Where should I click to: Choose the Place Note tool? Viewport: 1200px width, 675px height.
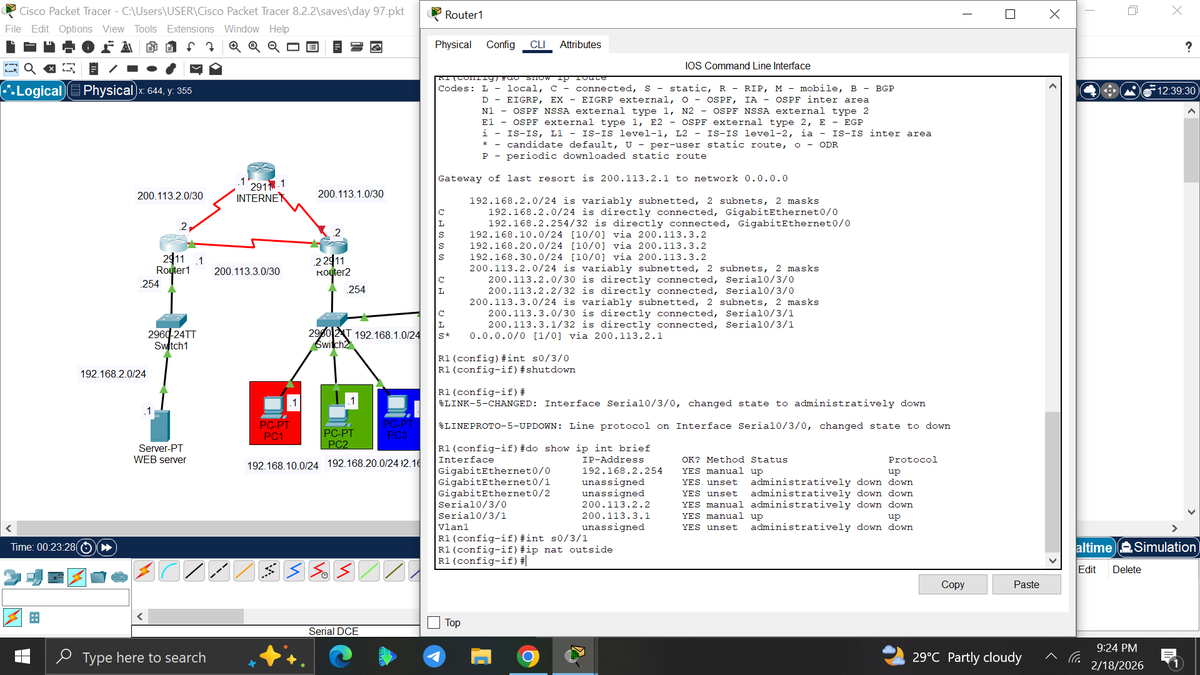92,69
